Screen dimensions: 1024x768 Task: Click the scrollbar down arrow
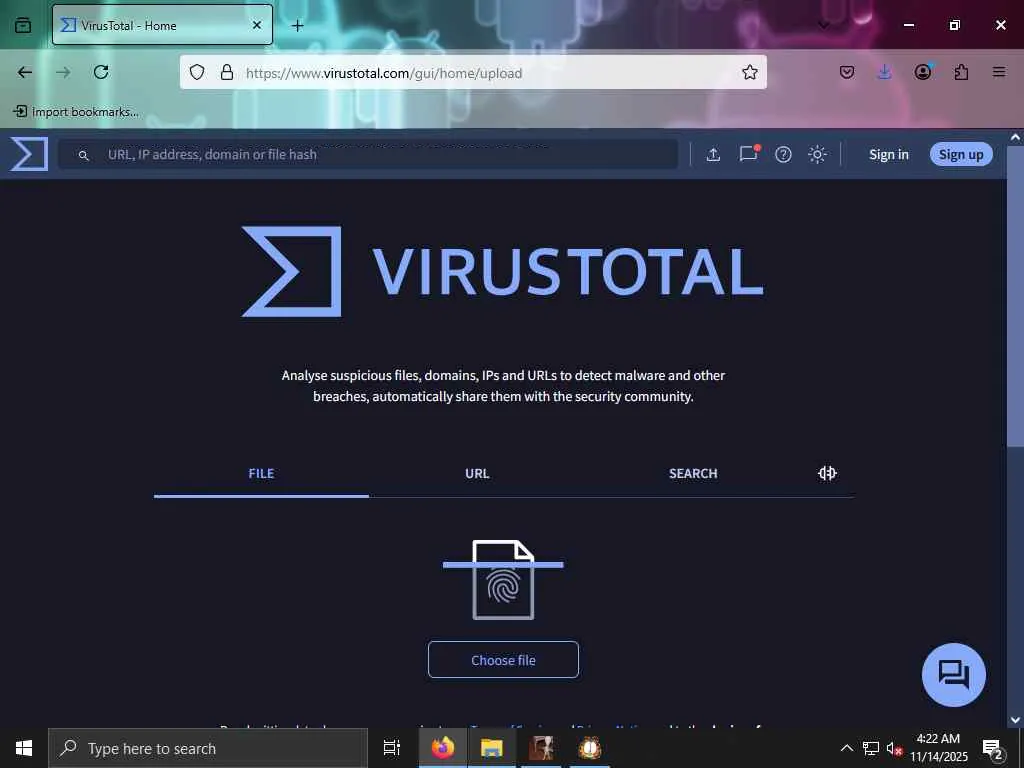(1015, 720)
